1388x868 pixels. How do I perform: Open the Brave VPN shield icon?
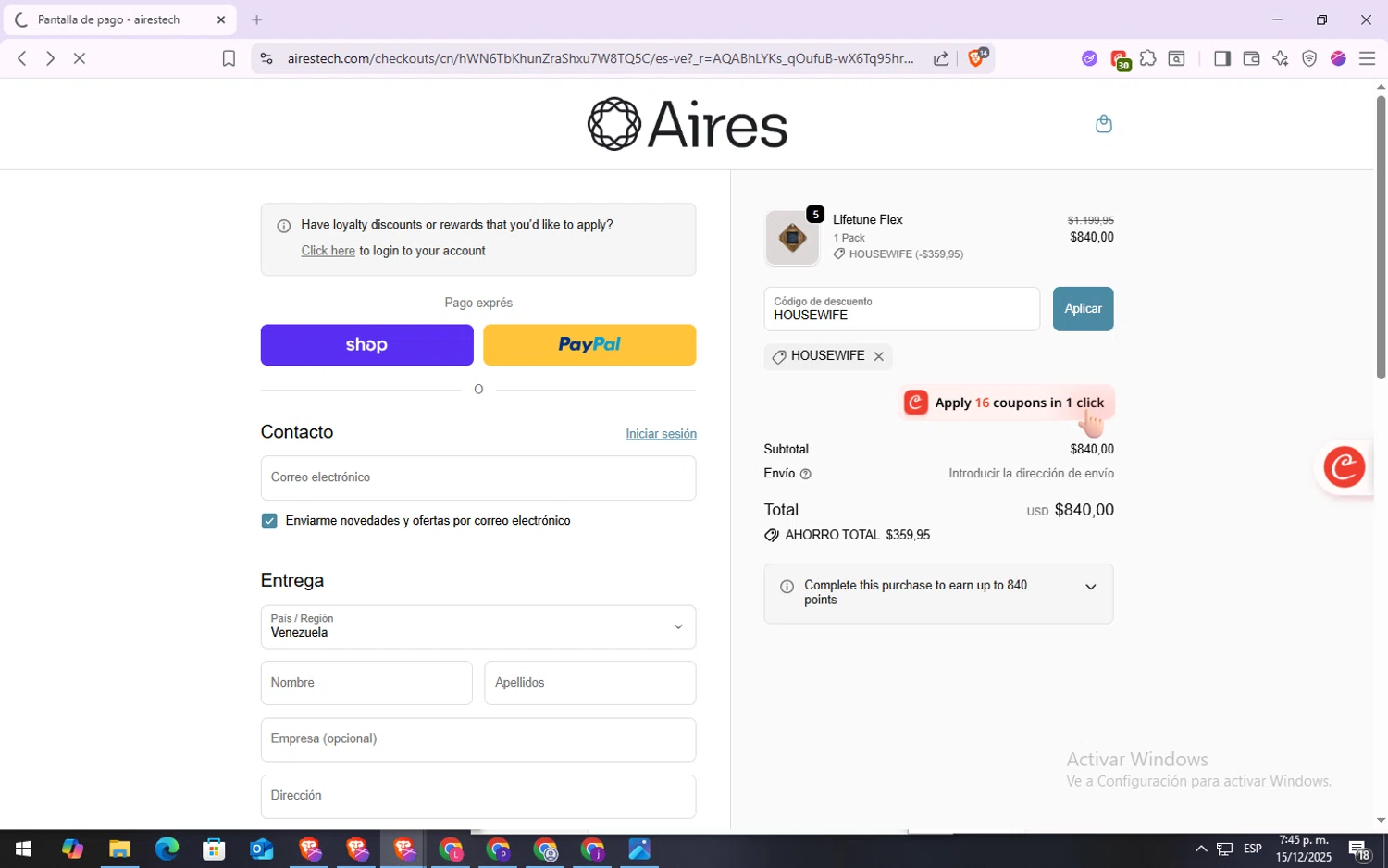point(1309,58)
